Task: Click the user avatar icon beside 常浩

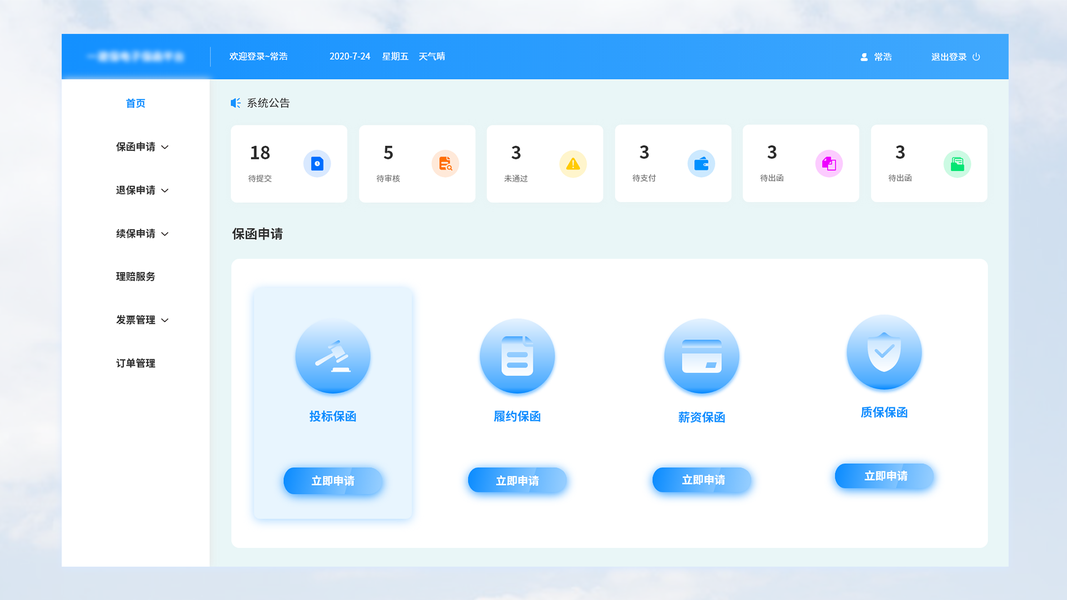Action: pyautogui.click(x=864, y=57)
